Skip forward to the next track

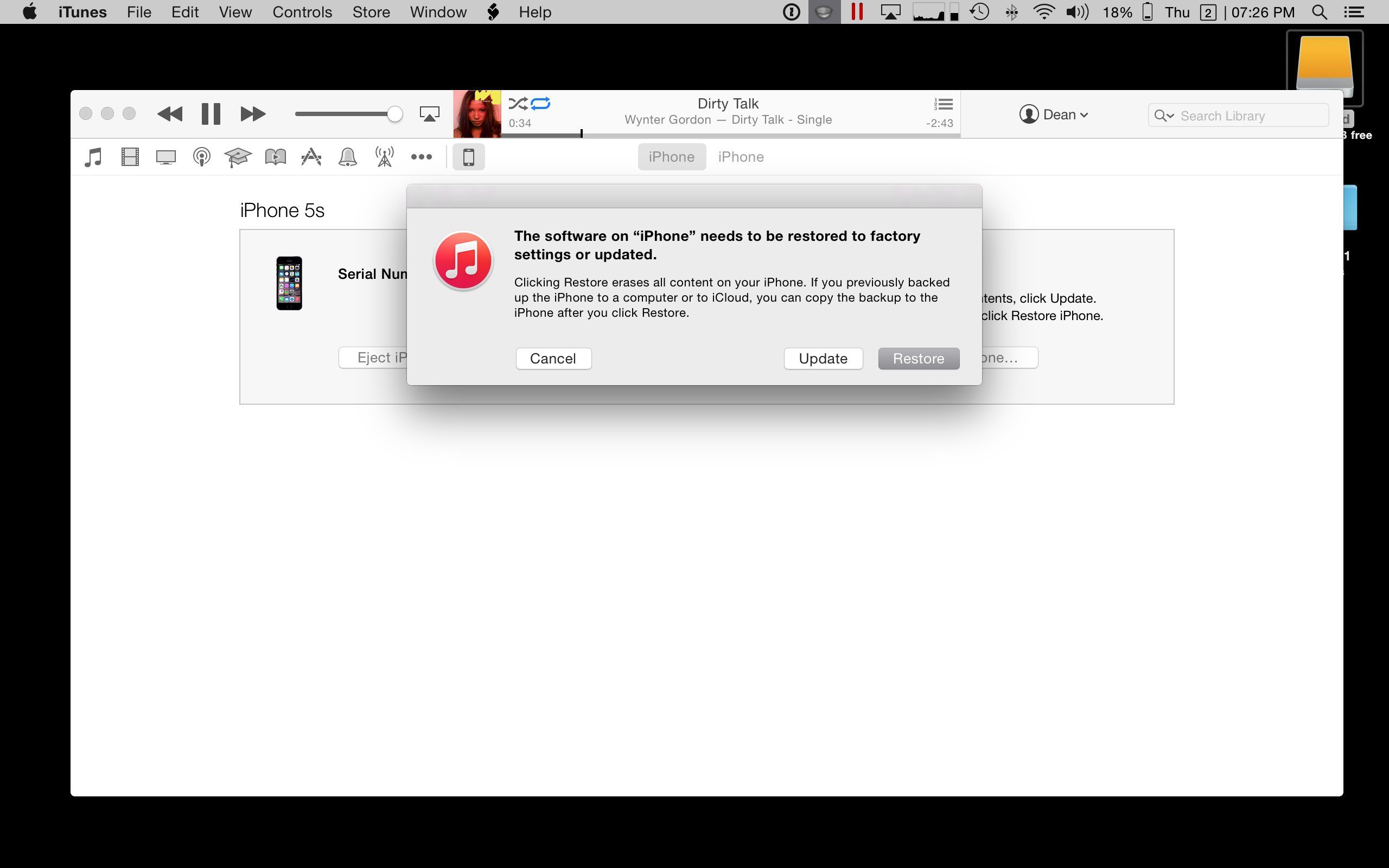coord(252,114)
